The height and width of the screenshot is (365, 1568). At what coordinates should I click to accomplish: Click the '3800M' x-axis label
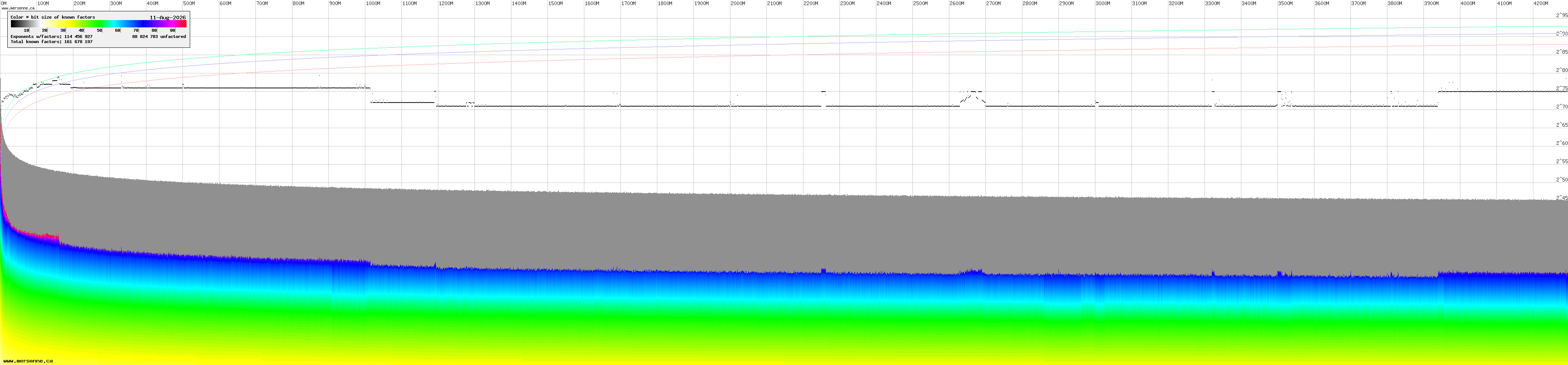coord(1396,4)
